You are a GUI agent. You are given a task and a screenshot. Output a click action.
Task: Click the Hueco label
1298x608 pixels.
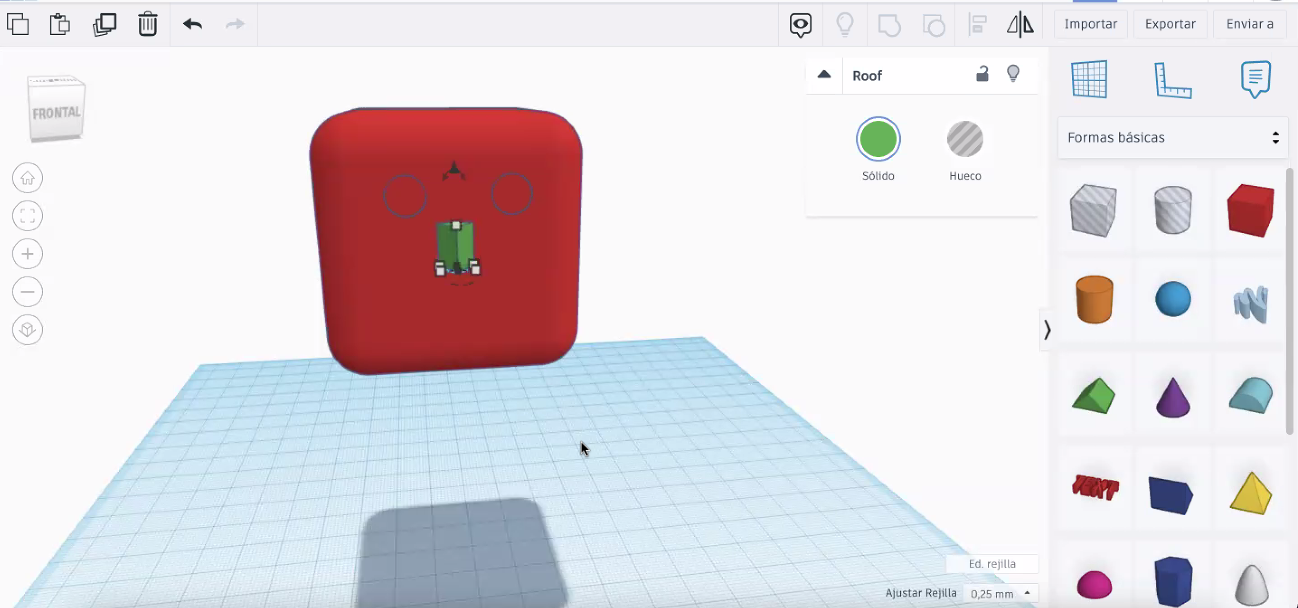[965, 176]
